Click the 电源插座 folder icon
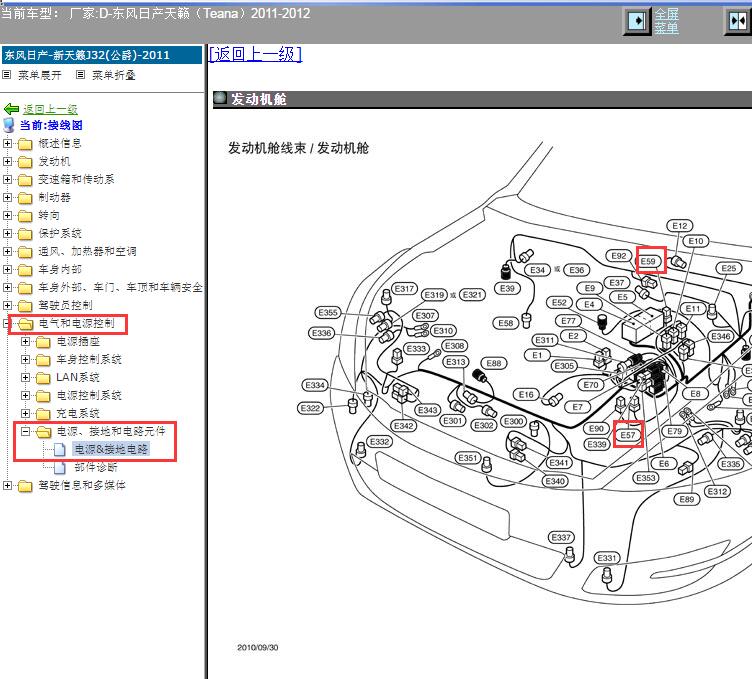Viewport: 752px width, 679px height. [x=43, y=341]
